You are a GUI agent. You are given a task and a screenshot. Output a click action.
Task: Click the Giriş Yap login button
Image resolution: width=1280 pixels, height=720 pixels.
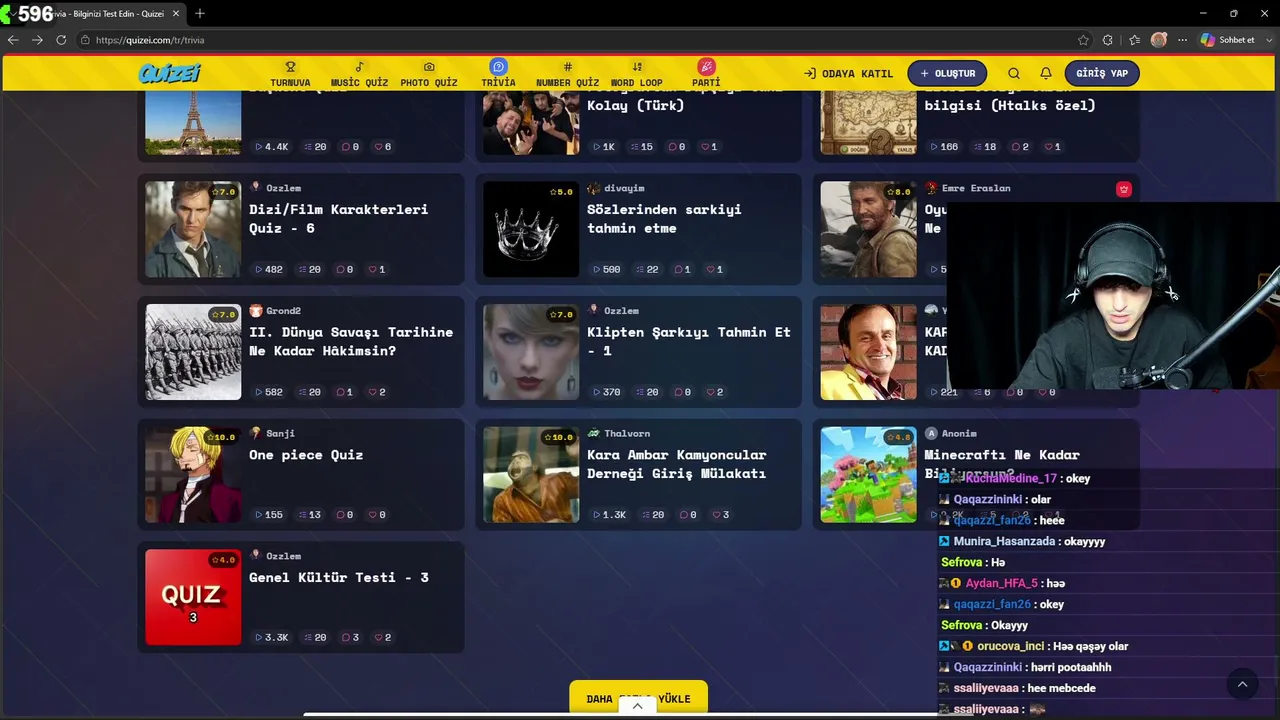[x=1102, y=73]
